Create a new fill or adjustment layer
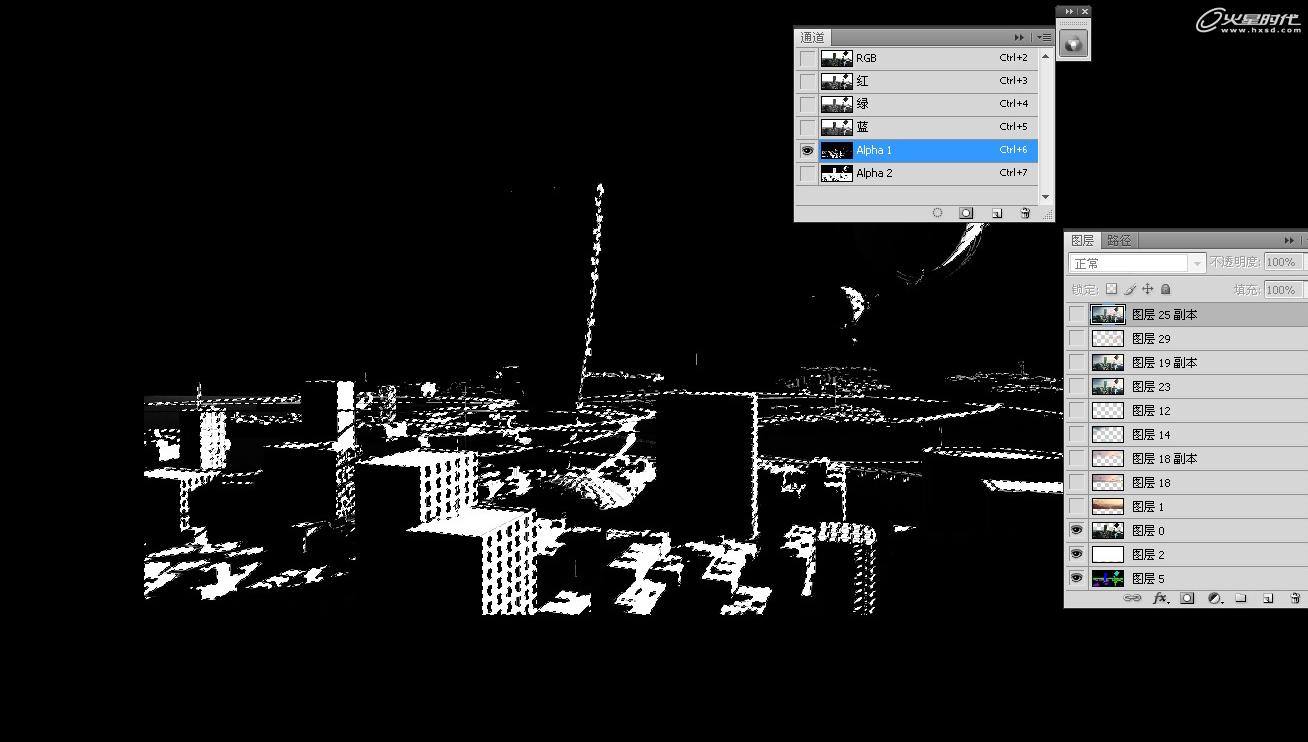This screenshot has height=742, width=1308. (1213, 598)
